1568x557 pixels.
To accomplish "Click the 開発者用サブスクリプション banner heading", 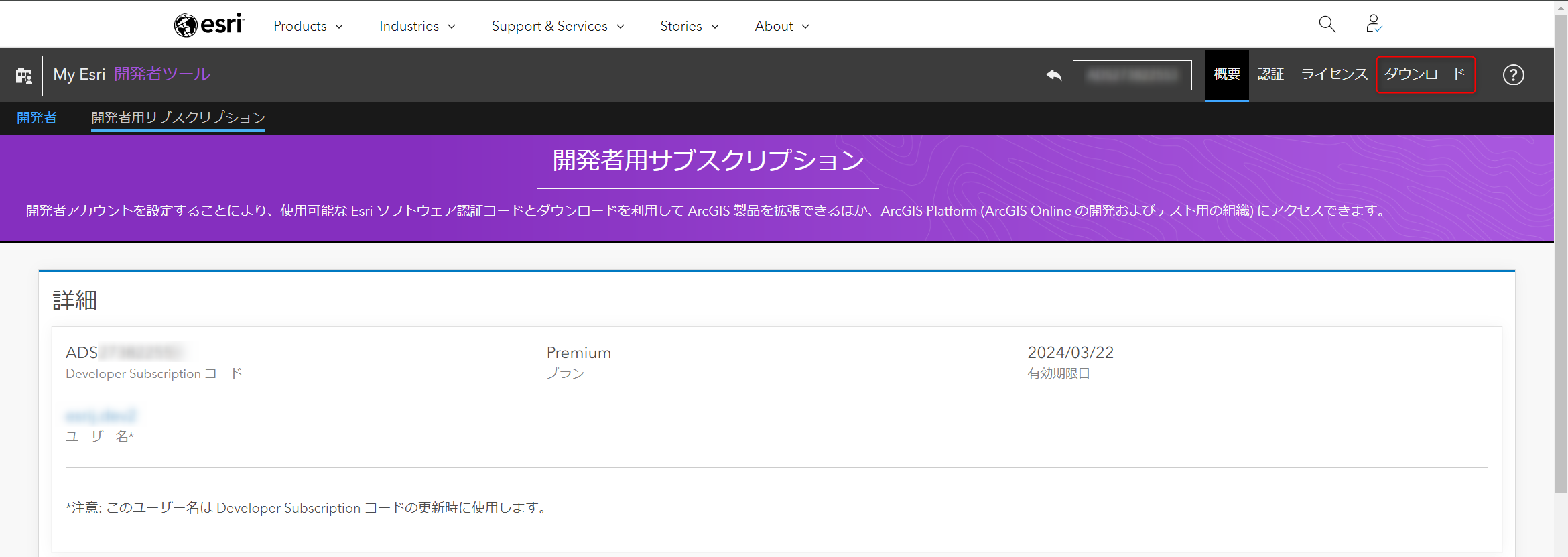I will pos(708,161).
